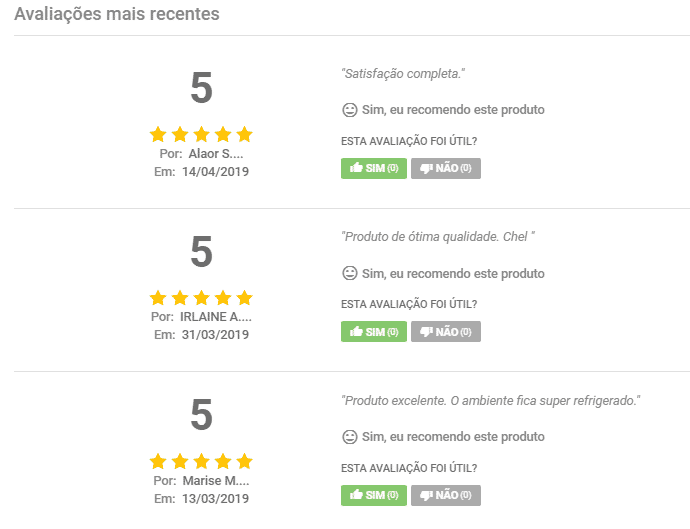690x529 pixels.
Task: Click reviewer name Marise M.
Action: point(215,481)
